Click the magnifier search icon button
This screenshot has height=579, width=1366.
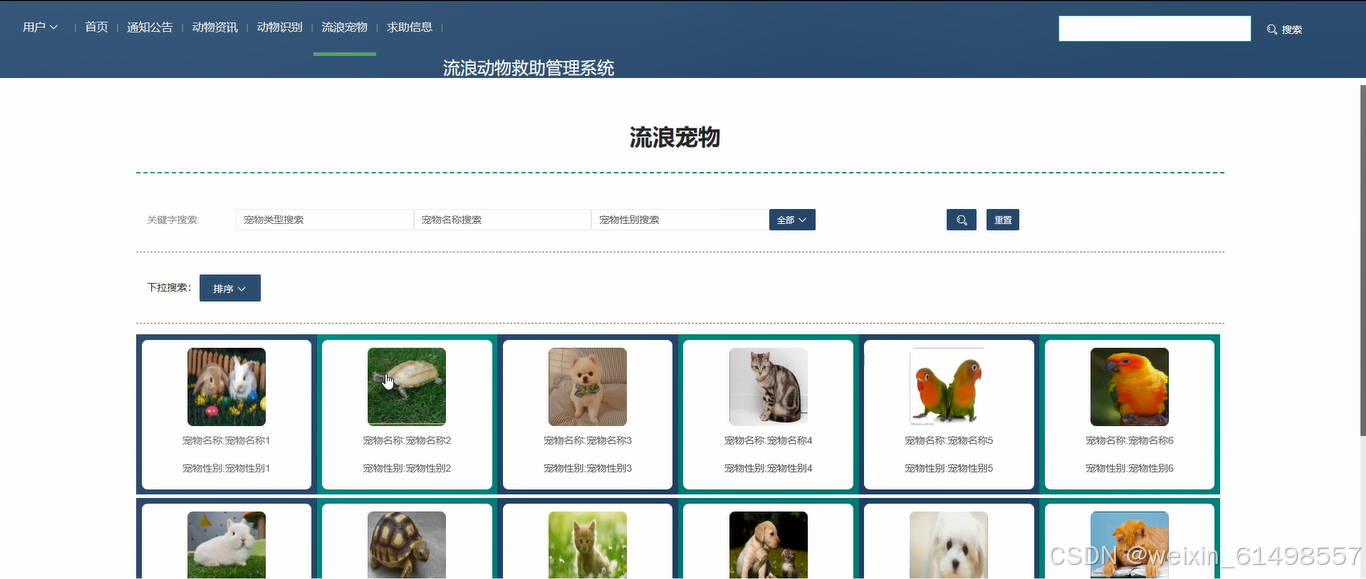(961, 220)
